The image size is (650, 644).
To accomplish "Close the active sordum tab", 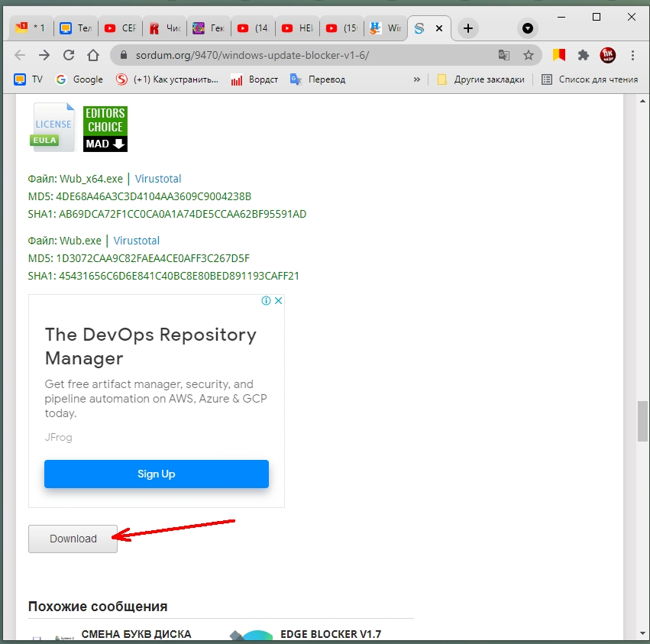I will coord(439,28).
